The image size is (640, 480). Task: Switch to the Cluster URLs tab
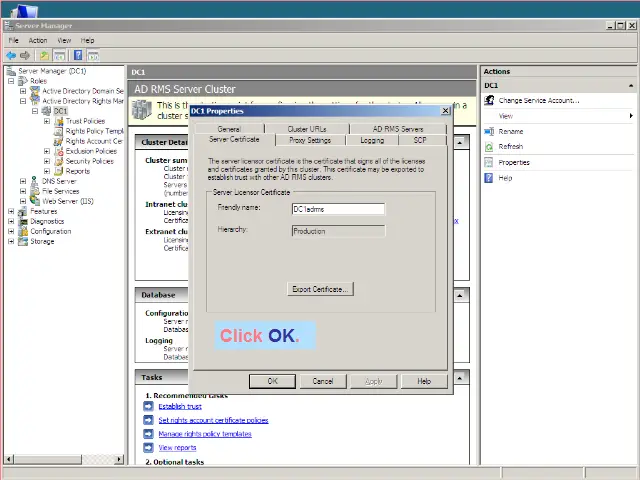click(307, 129)
